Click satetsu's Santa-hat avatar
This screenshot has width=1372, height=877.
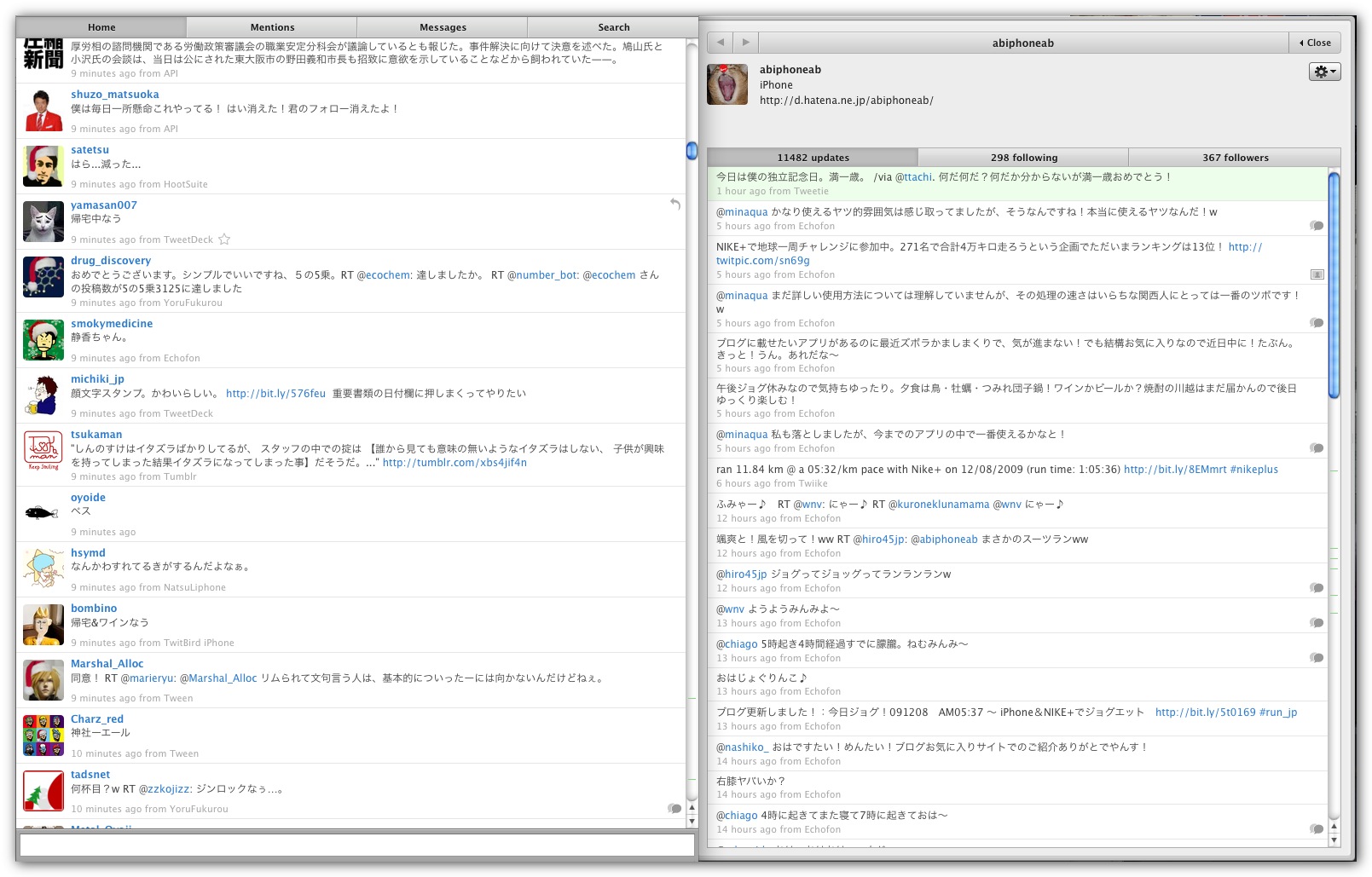tap(43, 166)
